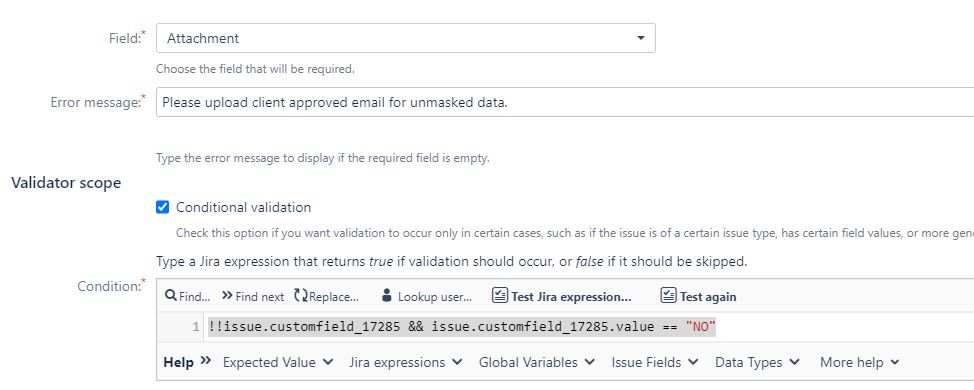Click the Find magnifier icon
974x390 pixels.
click(170, 296)
